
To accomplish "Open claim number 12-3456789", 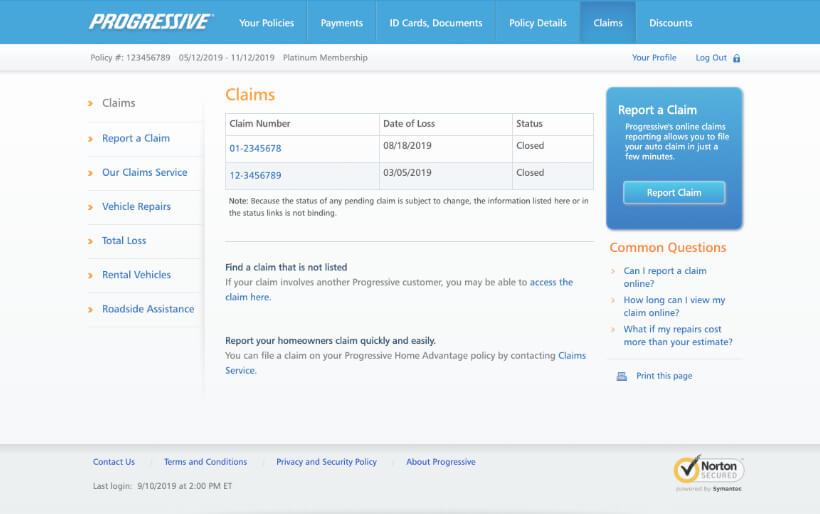I will click(255, 176).
